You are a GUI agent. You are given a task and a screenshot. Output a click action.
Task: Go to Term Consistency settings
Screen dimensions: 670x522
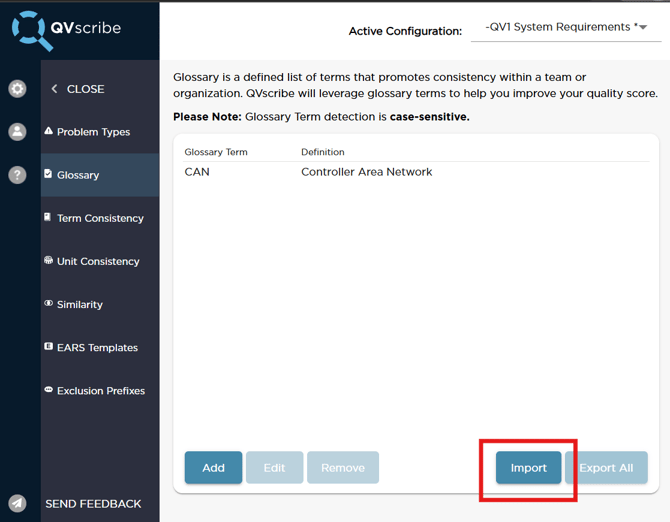click(x=100, y=218)
